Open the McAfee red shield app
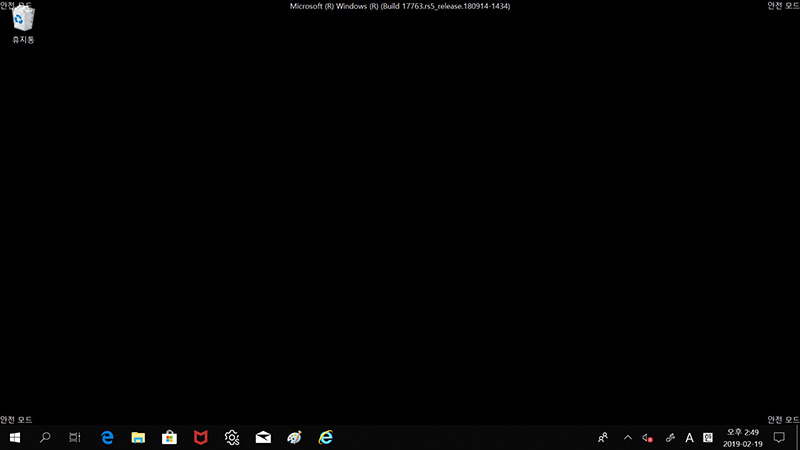This screenshot has width=800, height=450. tap(200, 437)
